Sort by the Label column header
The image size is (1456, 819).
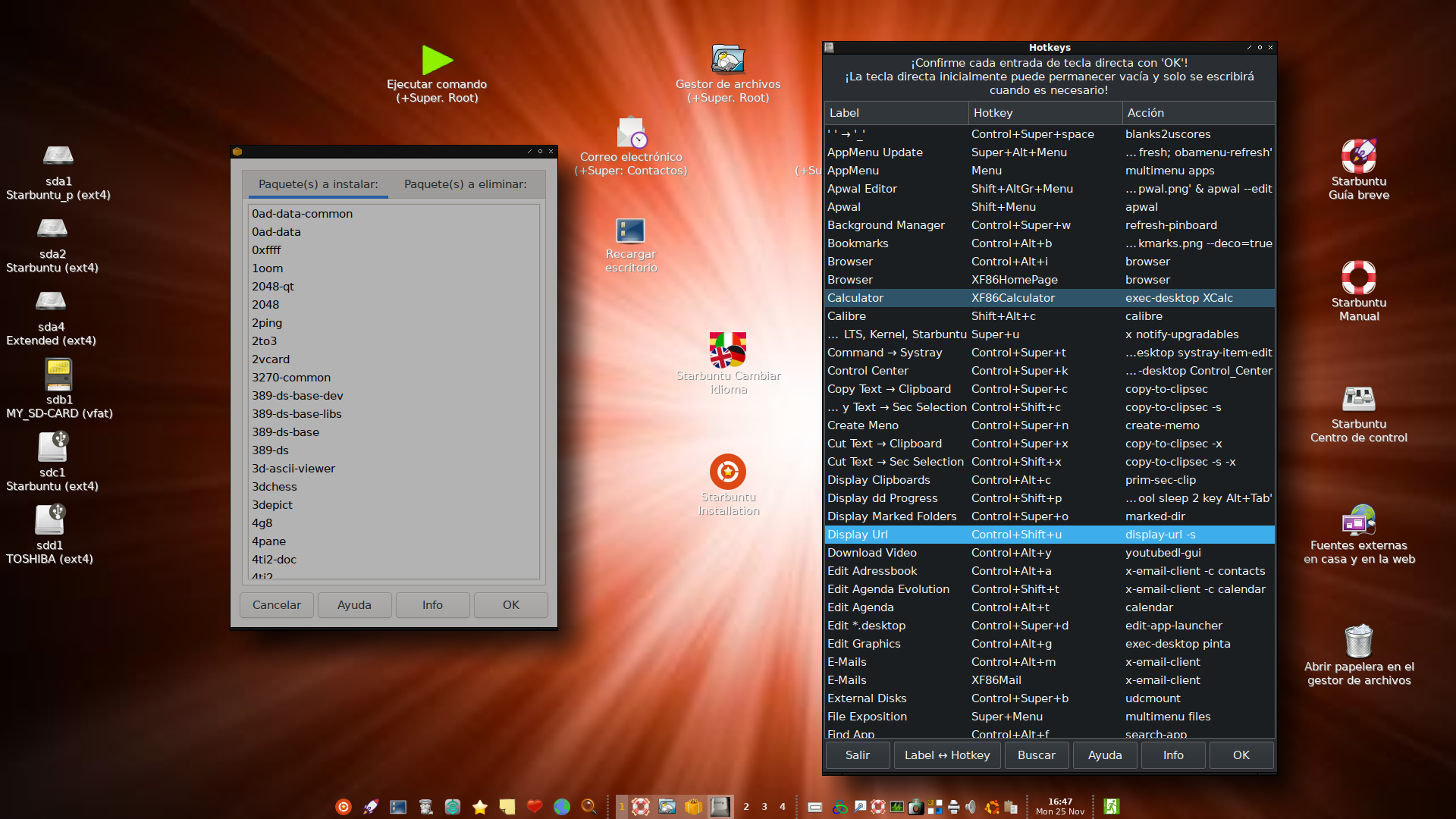point(896,113)
